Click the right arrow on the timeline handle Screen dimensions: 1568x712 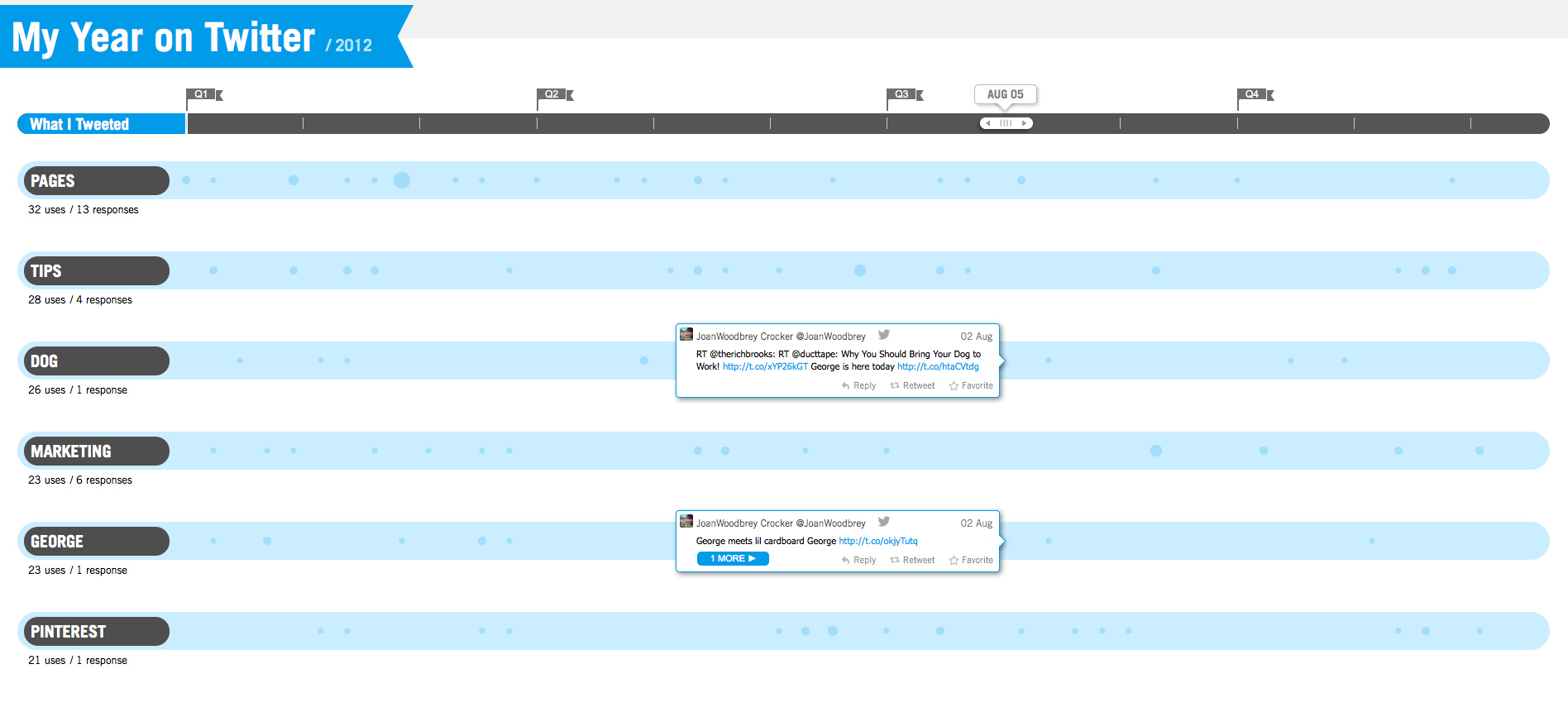[1024, 123]
